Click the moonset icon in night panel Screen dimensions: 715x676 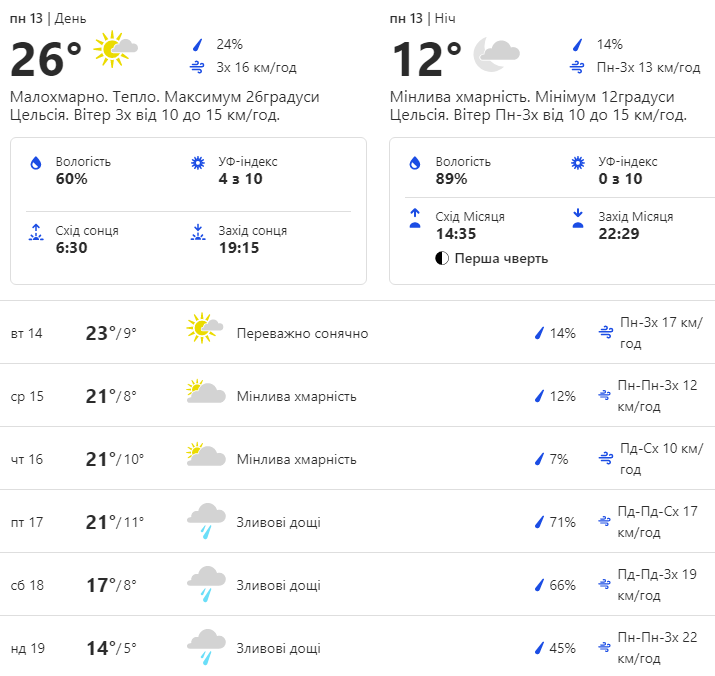tap(577, 219)
